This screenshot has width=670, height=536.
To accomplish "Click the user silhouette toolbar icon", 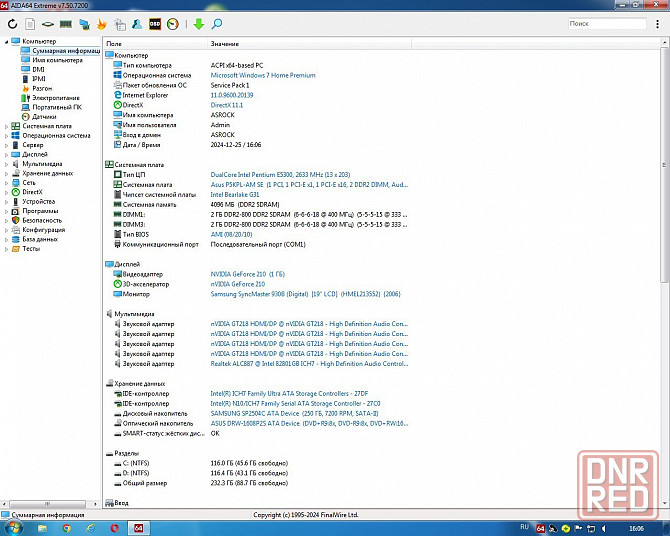I will [x=137, y=24].
